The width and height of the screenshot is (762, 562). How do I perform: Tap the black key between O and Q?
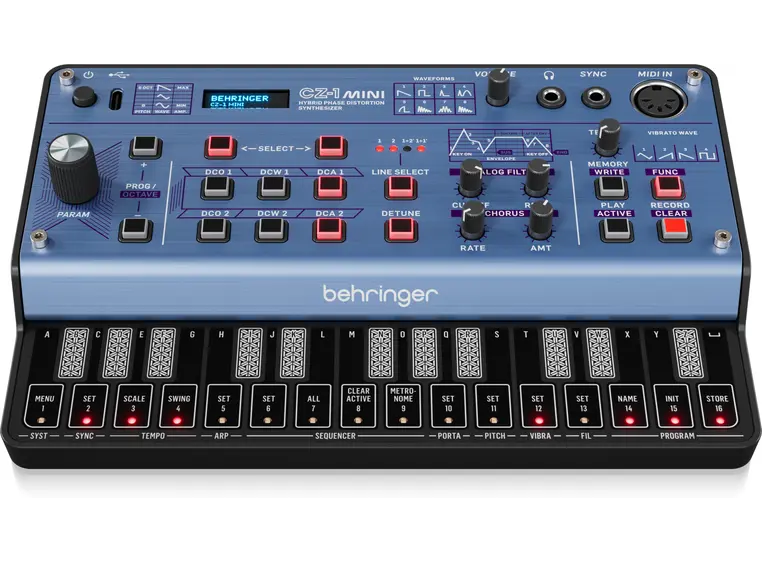coord(425,352)
